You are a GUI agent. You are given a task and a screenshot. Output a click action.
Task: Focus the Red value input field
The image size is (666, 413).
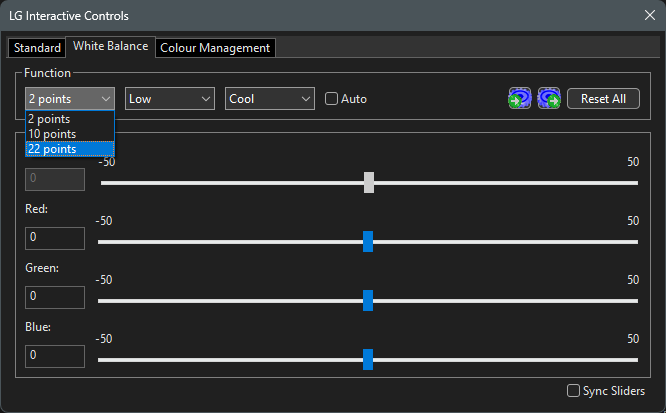(55, 238)
